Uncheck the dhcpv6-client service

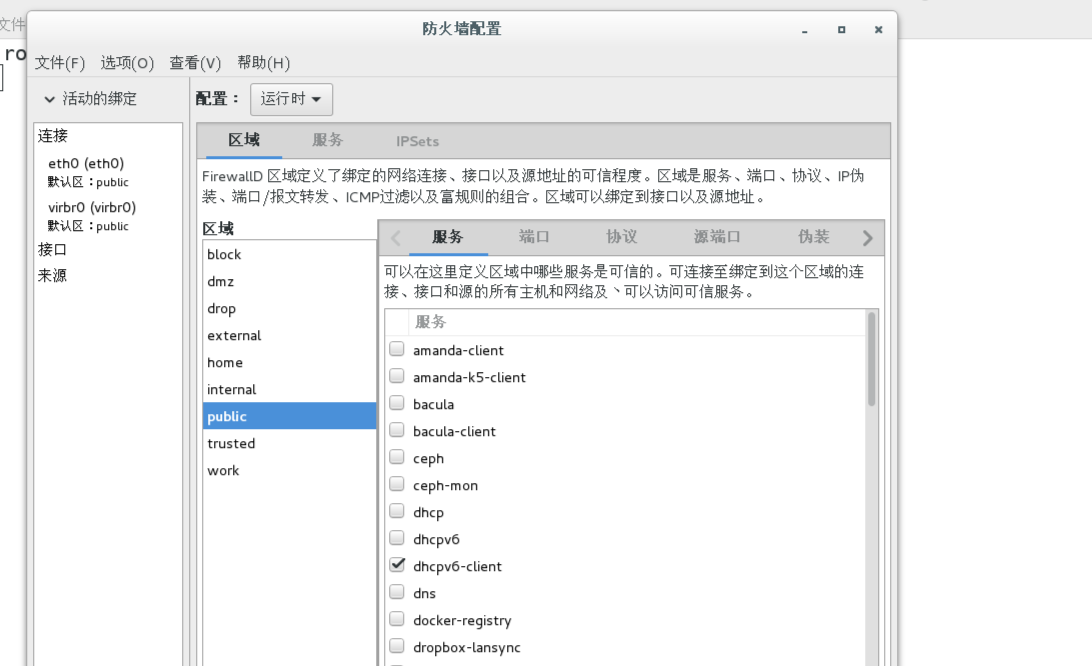pyautogui.click(x=397, y=564)
